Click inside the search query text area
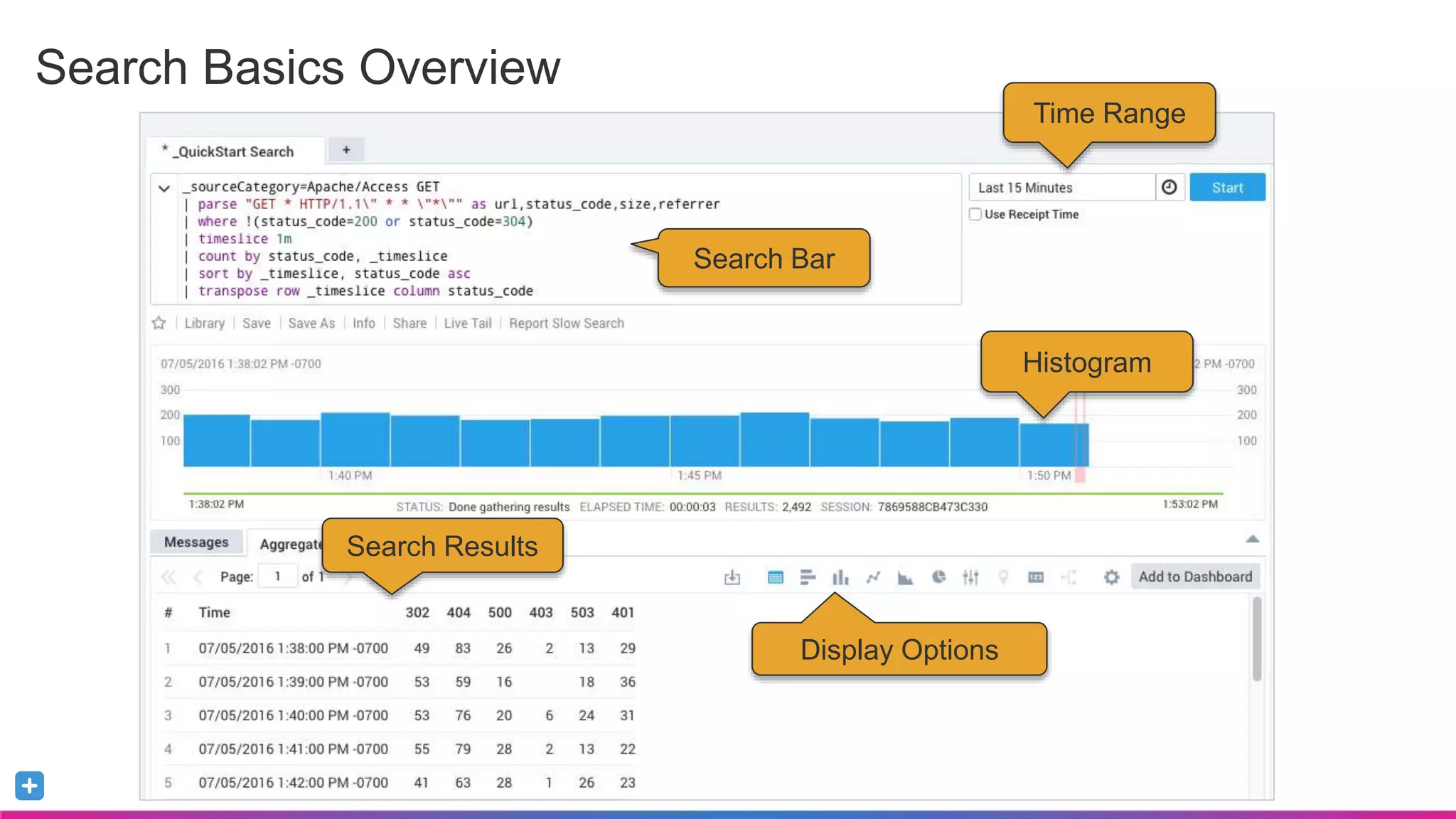Image resolution: width=1456 pixels, height=819 pixels. pos(555,239)
